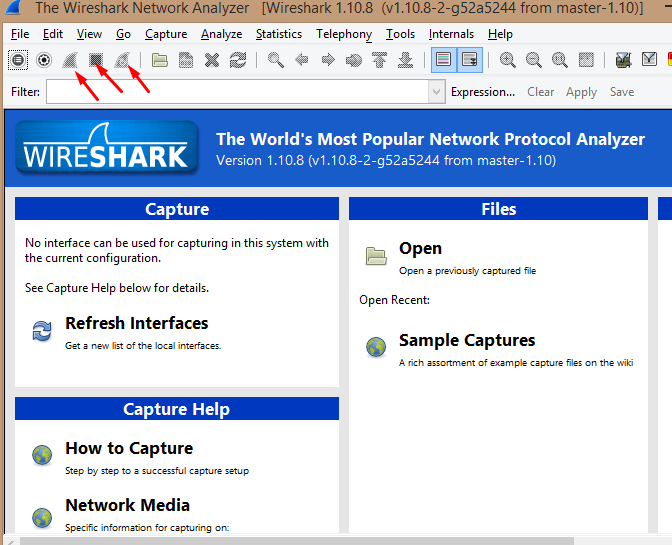The image size is (672, 545).
Task: Open the Telephony menu
Action: click(344, 34)
